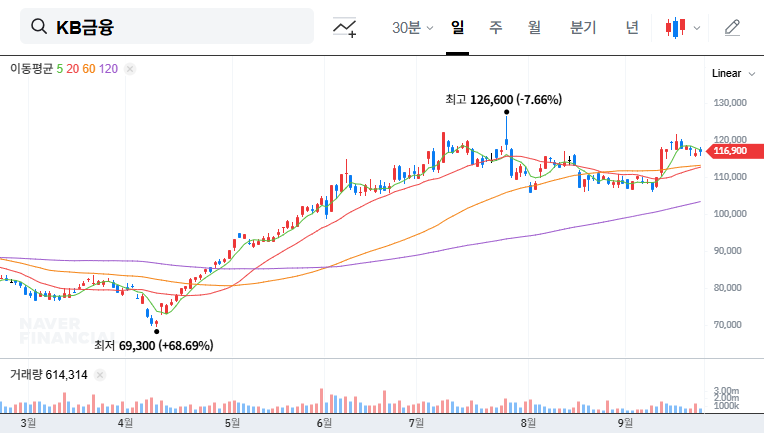Click the 110,000 price axis label
Screen dimensions: 764x433
coord(730,177)
